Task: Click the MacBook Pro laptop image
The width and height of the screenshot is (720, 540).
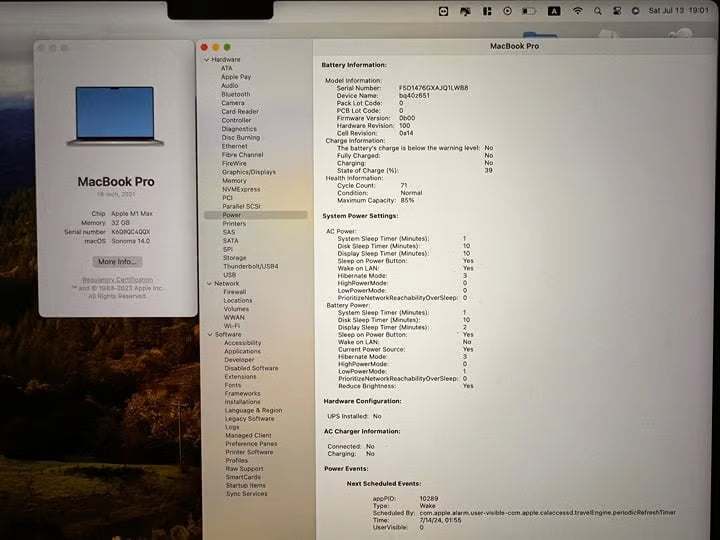Action: [115, 116]
